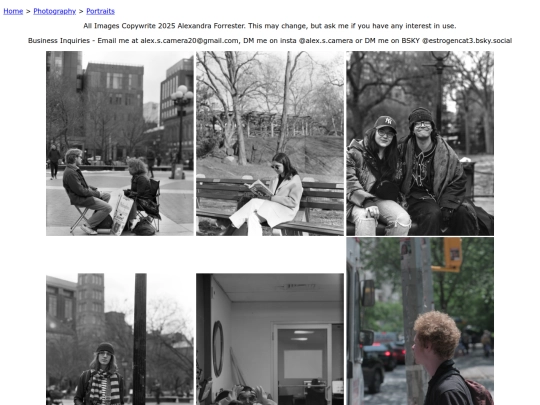Image resolution: width=540 pixels, height=405 pixels.
Task: Open photo of couple sitting together smiling
Action: (x=420, y=143)
